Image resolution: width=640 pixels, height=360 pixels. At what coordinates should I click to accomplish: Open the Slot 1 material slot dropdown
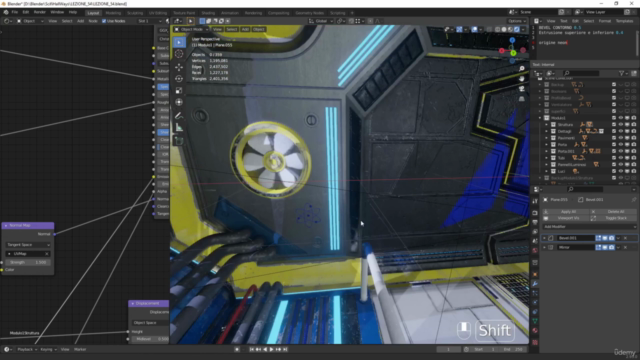coord(150,21)
